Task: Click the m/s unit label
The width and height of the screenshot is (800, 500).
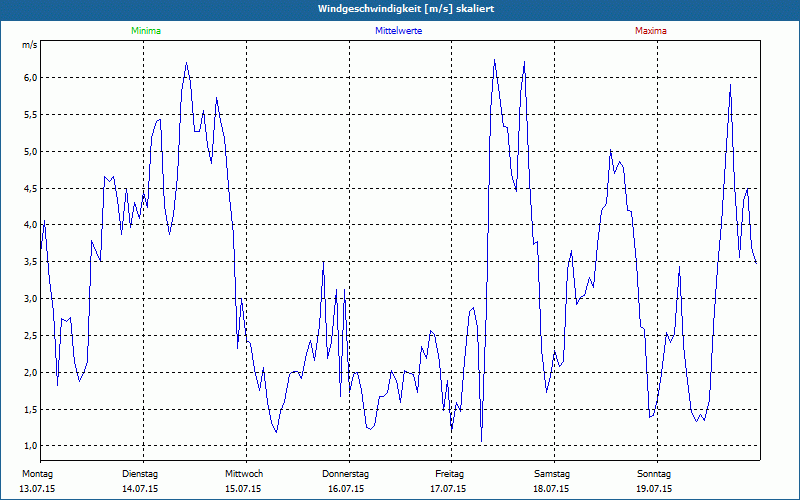Action: tap(30, 45)
